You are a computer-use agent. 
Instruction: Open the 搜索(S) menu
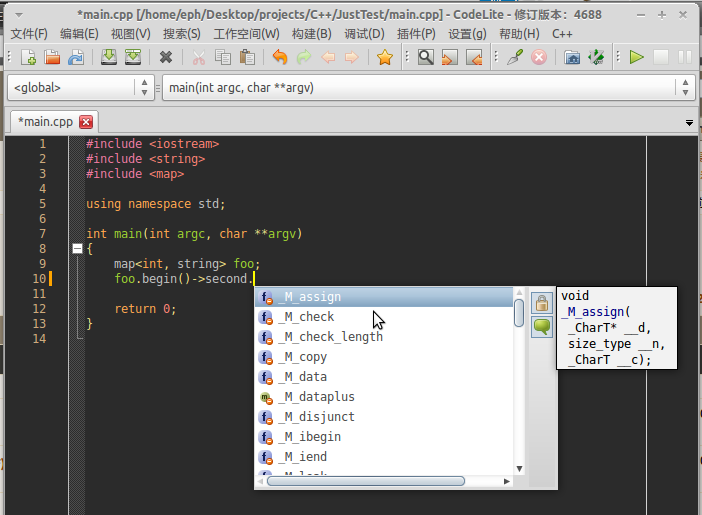(x=182, y=34)
